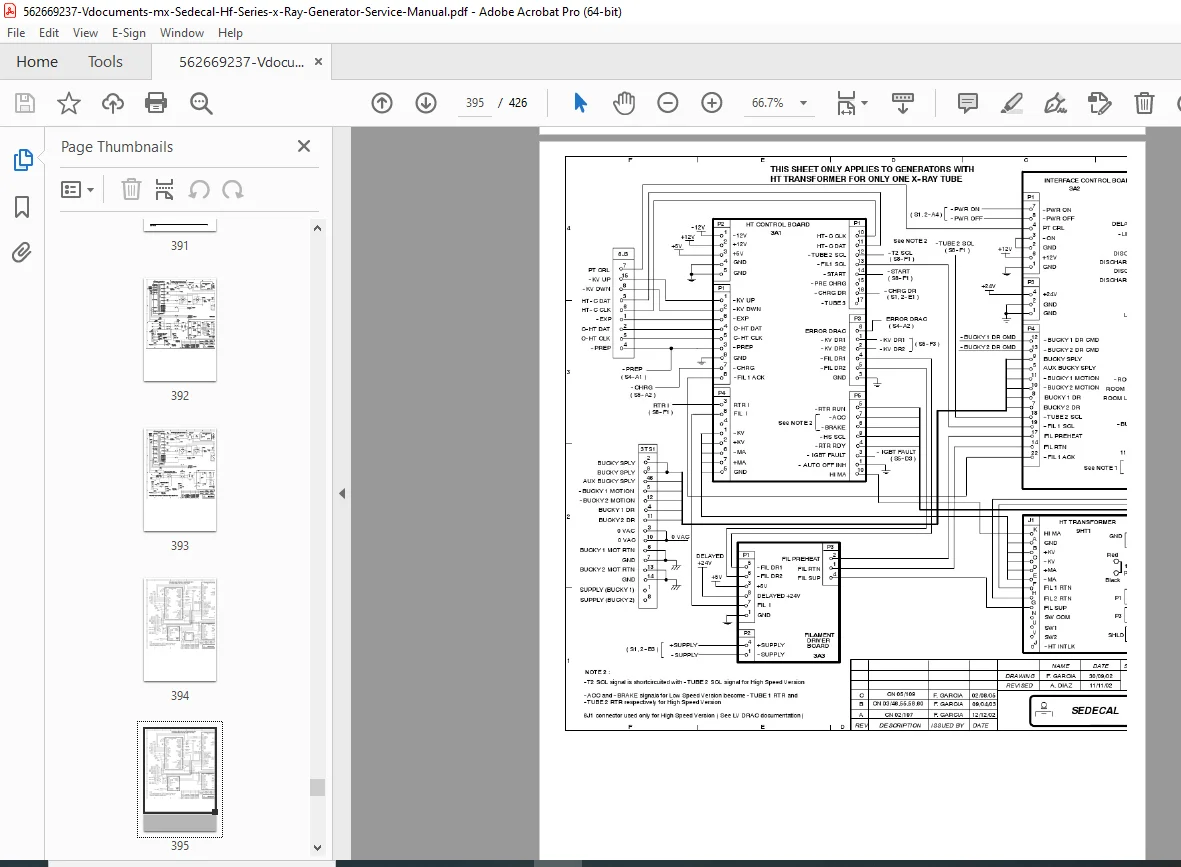Viewport: 1181px width, 867px height.
Task: Click the cloud upload icon
Action: 113,103
